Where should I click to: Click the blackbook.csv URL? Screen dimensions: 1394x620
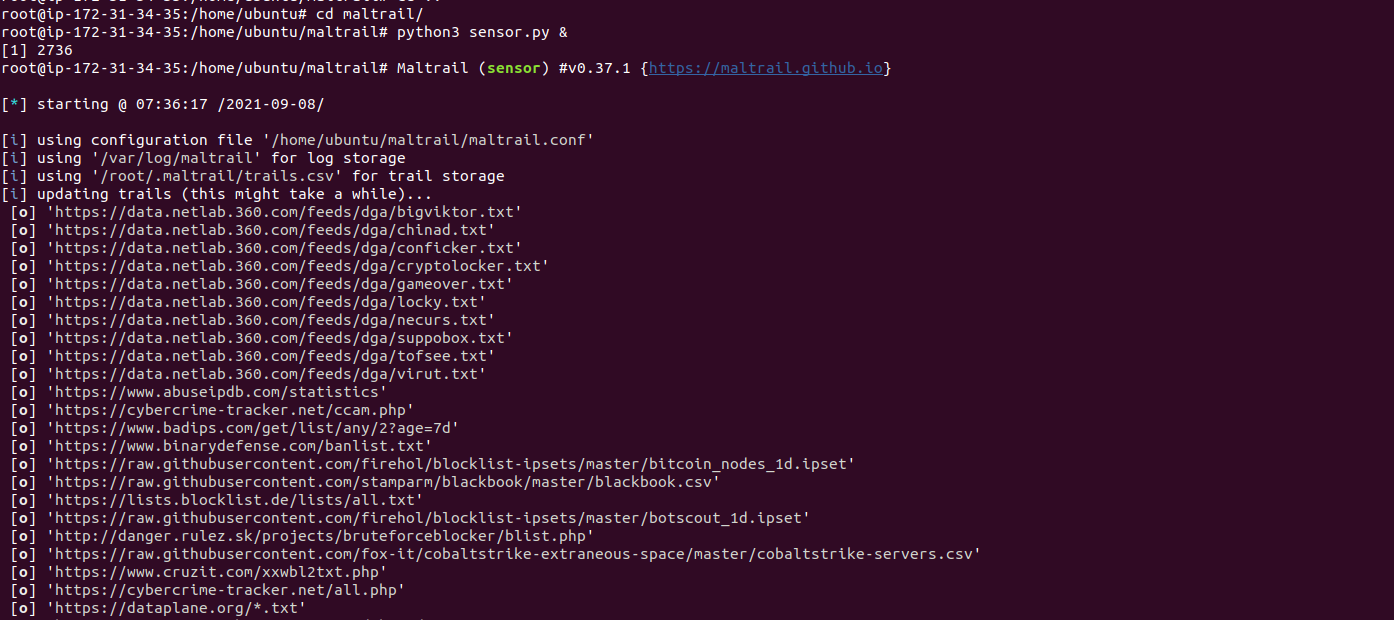383,482
